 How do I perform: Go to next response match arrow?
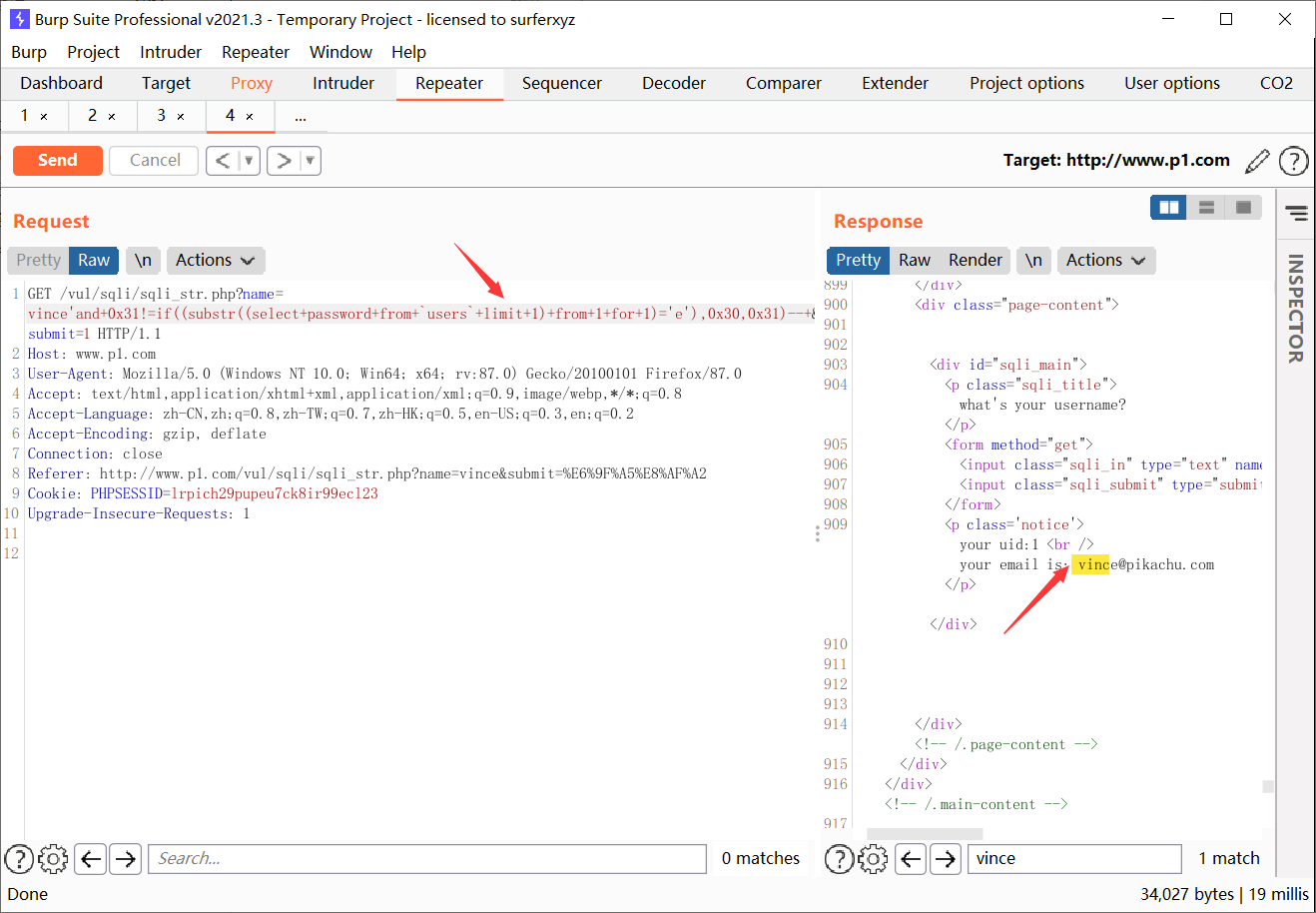click(945, 858)
